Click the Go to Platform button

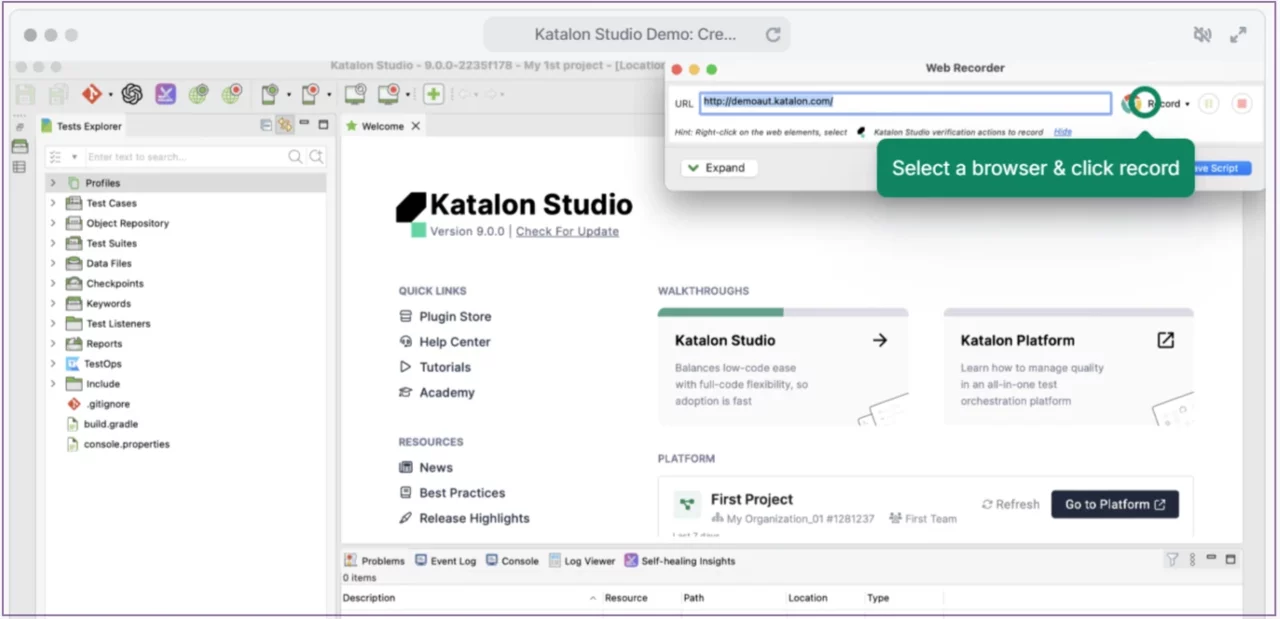(x=1115, y=504)
